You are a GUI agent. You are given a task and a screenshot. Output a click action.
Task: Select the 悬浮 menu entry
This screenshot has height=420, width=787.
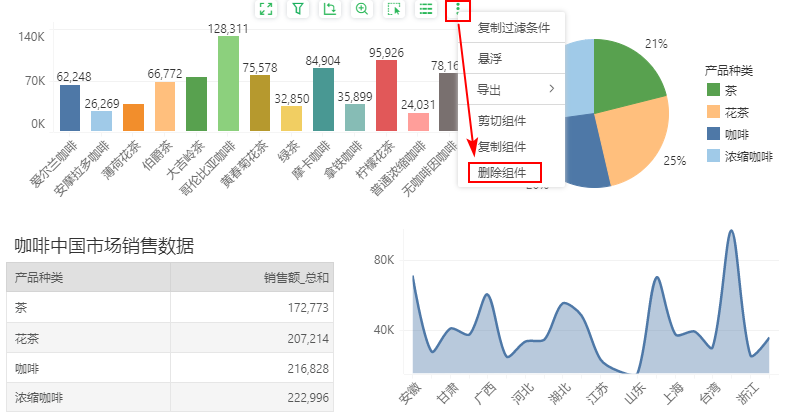[489, 59]
